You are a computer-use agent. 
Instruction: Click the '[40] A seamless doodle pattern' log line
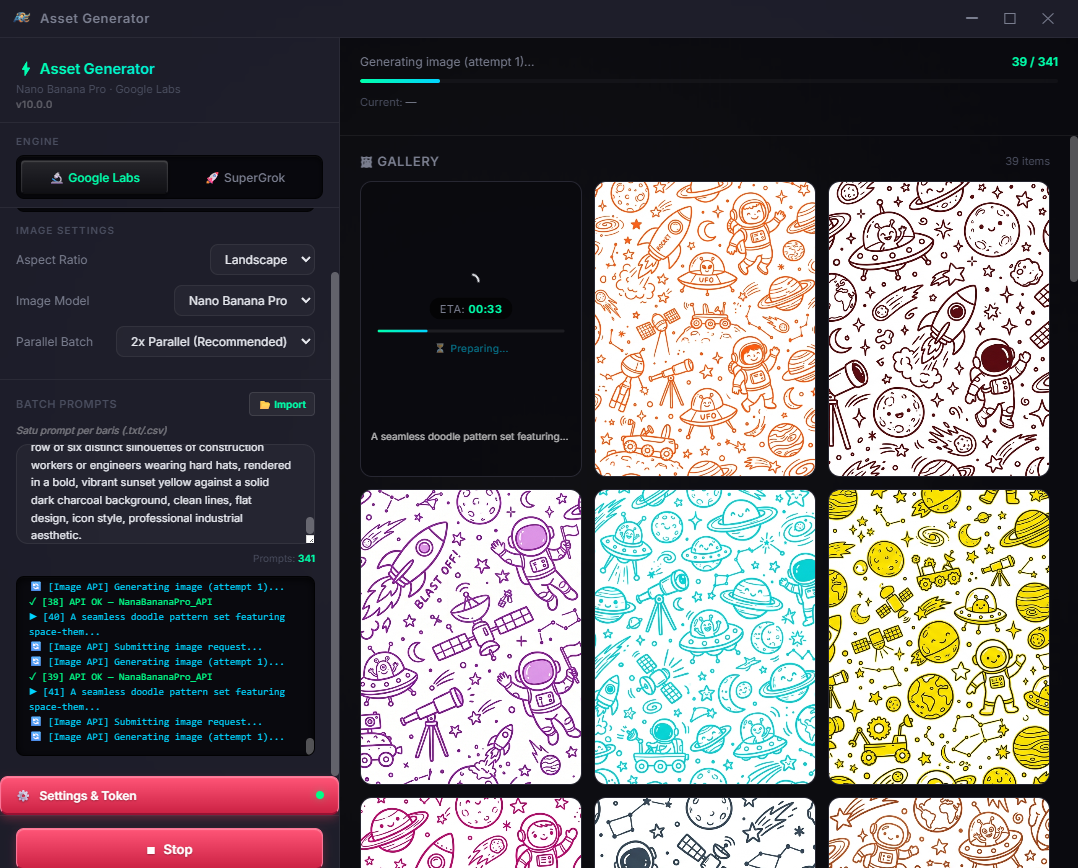tap(157, 624)
